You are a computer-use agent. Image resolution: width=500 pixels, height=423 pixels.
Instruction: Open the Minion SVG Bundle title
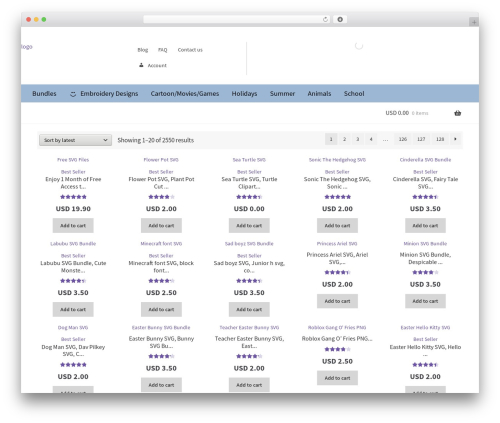click(425, 244)
